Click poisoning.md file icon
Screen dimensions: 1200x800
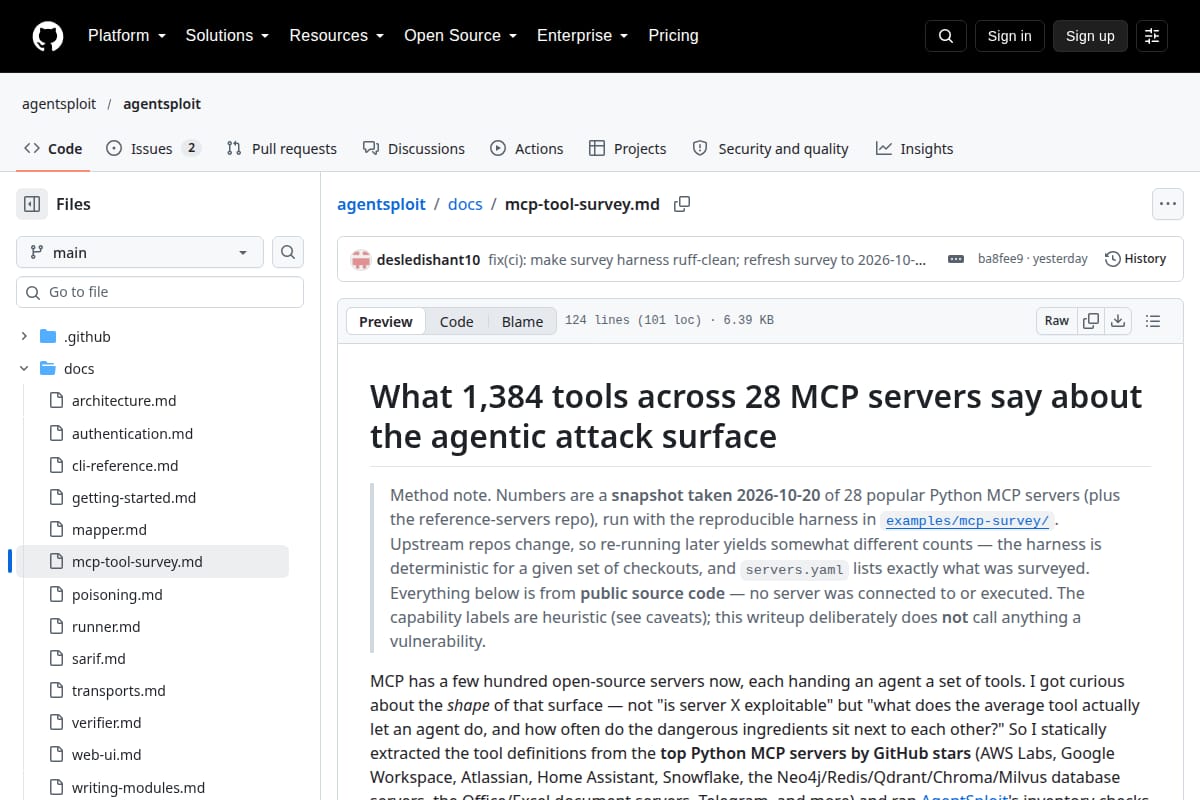click(x=56, y=594)
